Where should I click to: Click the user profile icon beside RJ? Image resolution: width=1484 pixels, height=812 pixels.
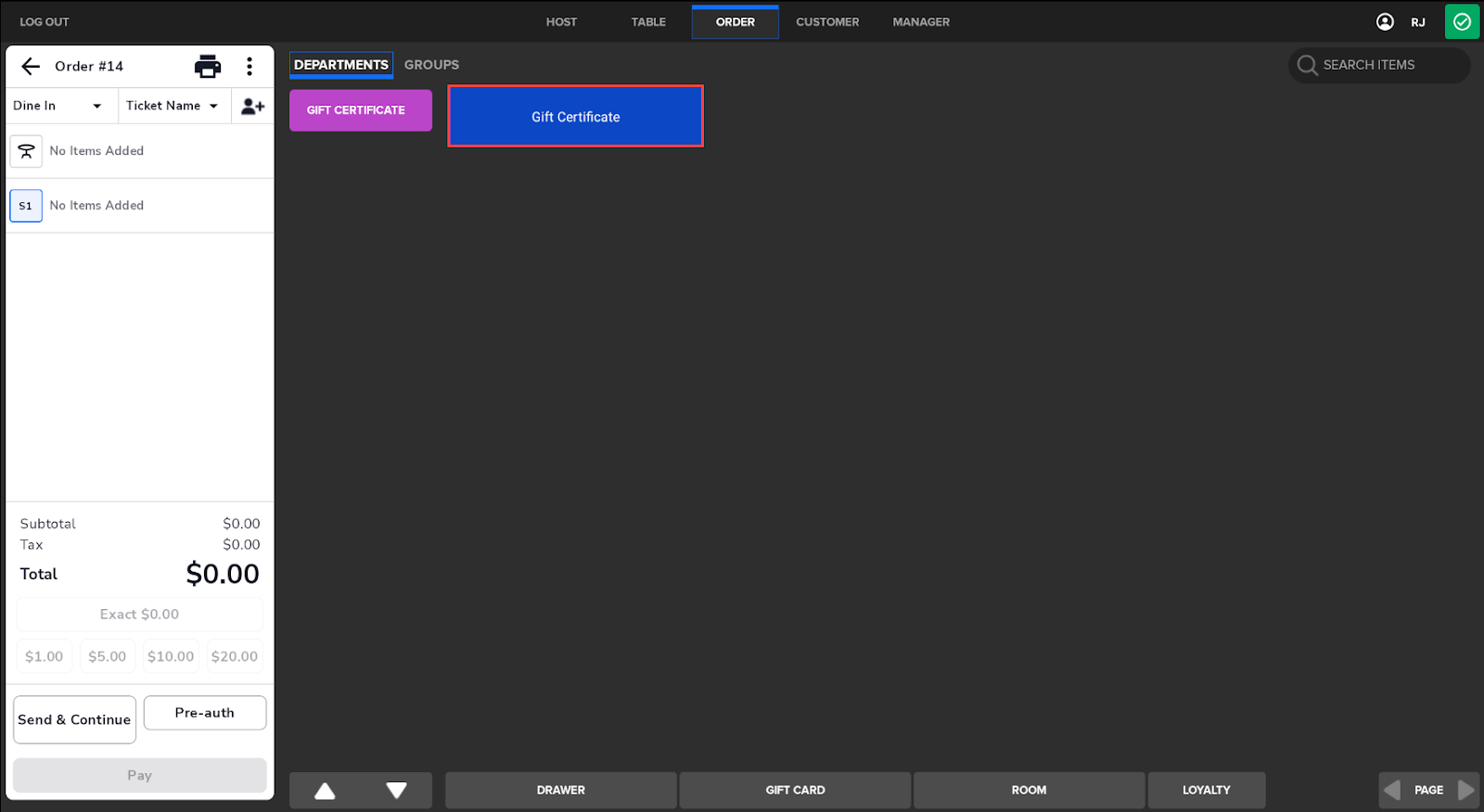1385,22
